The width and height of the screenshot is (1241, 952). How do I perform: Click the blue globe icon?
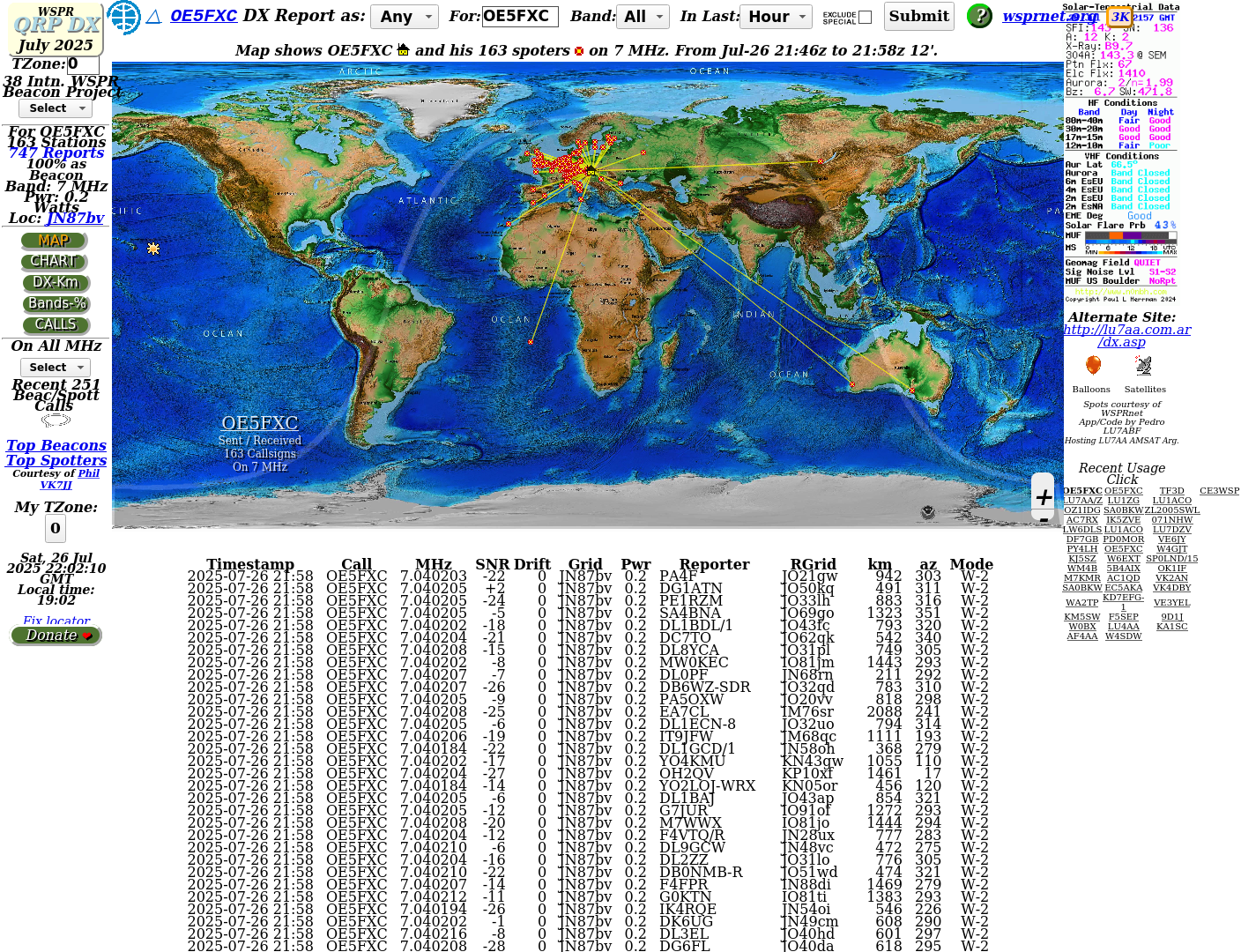click(x=124, y=17)
